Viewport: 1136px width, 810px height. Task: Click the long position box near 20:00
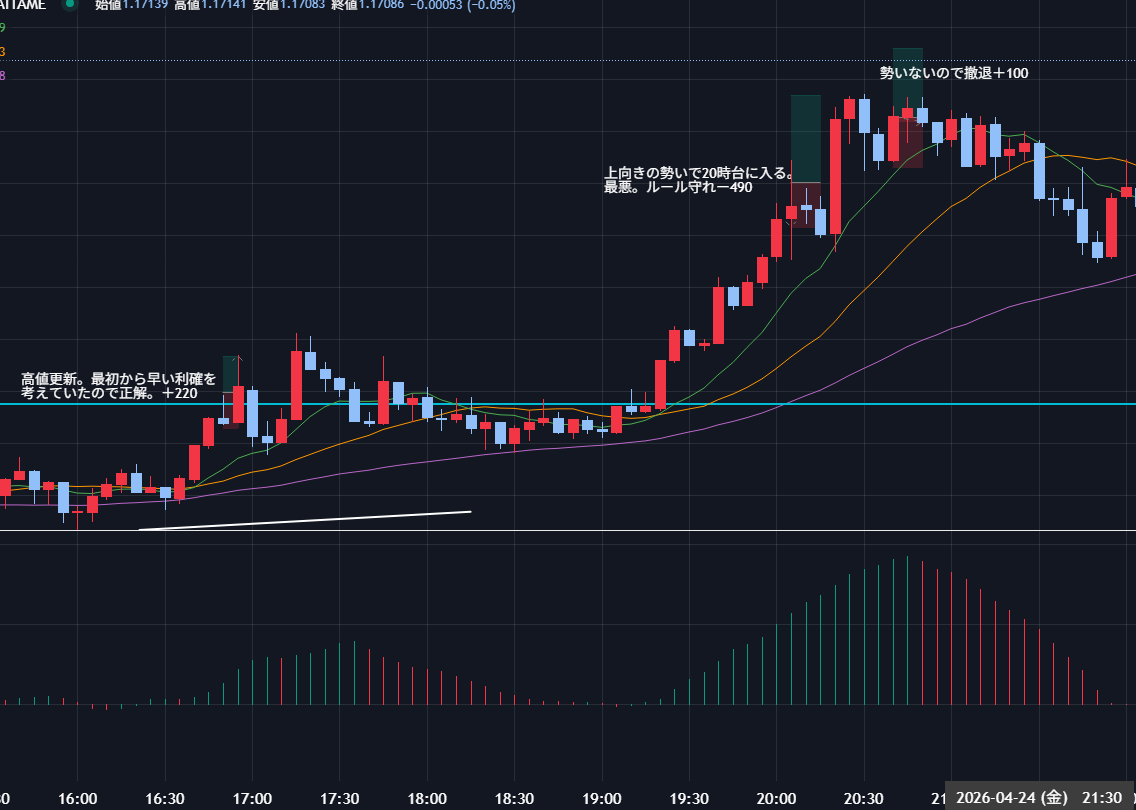coord(805,140)
